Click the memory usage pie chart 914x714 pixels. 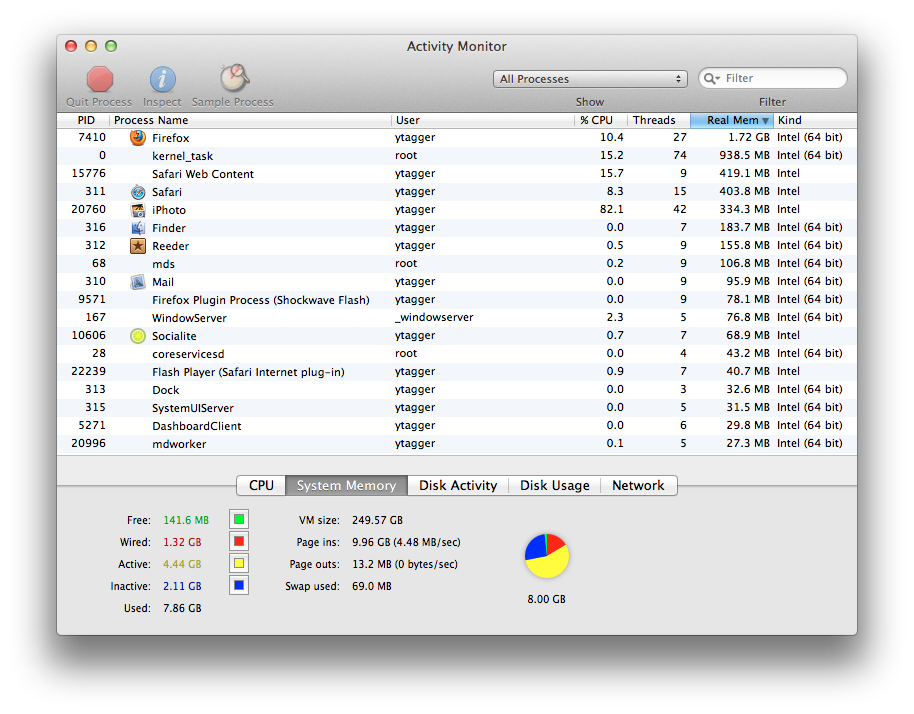[547, 555]
